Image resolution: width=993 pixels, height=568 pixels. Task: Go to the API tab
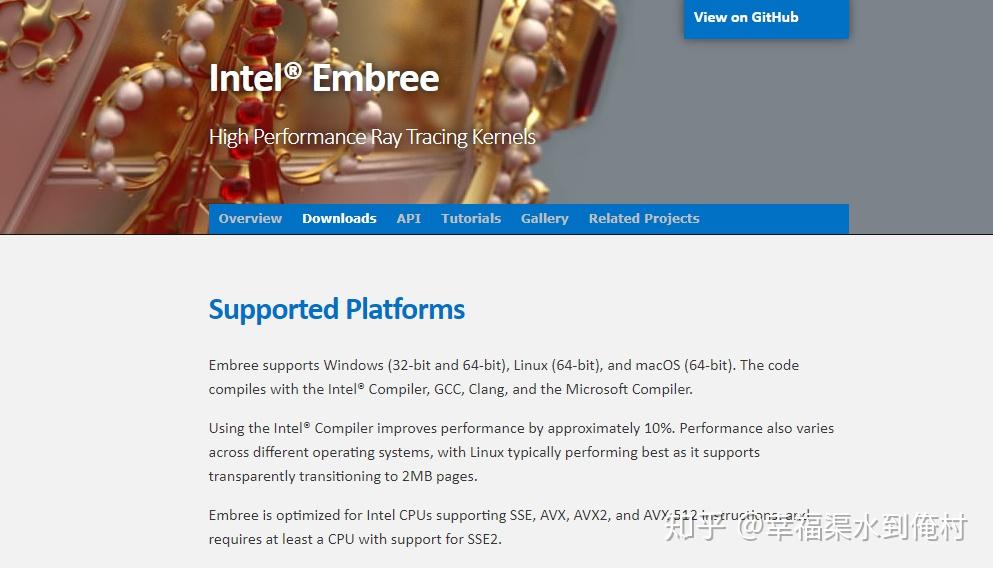(x=408, y=218)
